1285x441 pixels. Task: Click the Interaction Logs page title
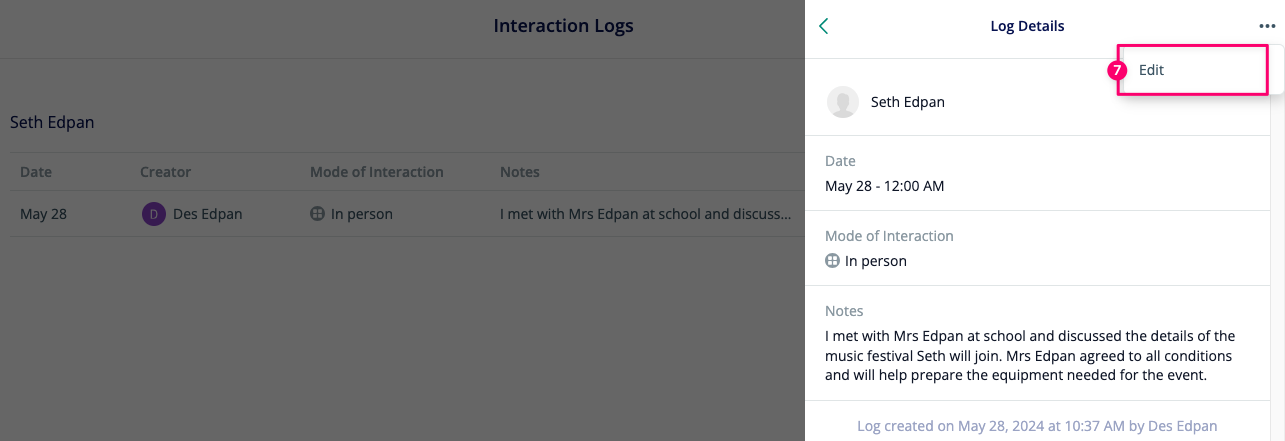[x=563, y=26]
